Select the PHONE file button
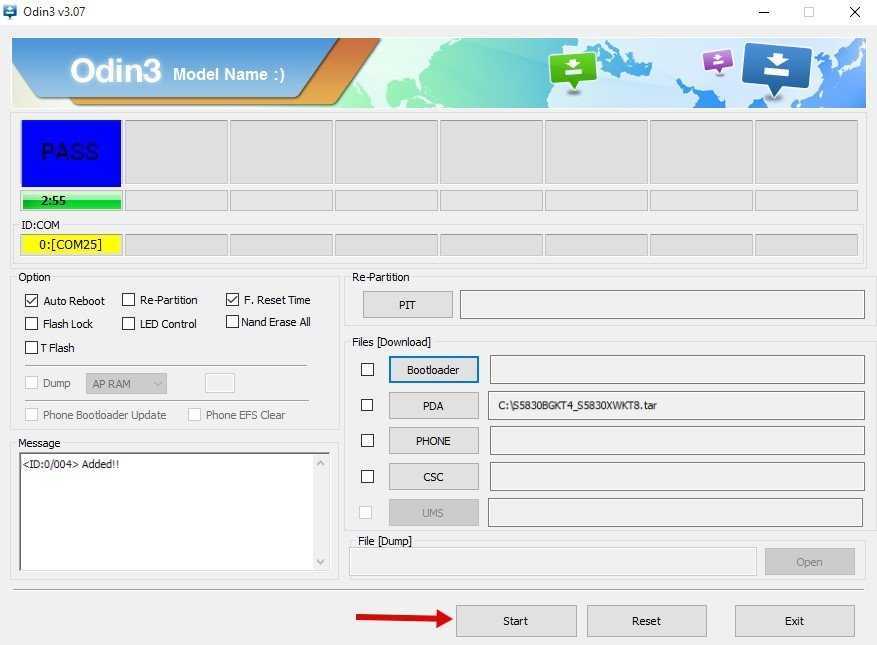Screen dimensions: 877x645 [433, 441]
